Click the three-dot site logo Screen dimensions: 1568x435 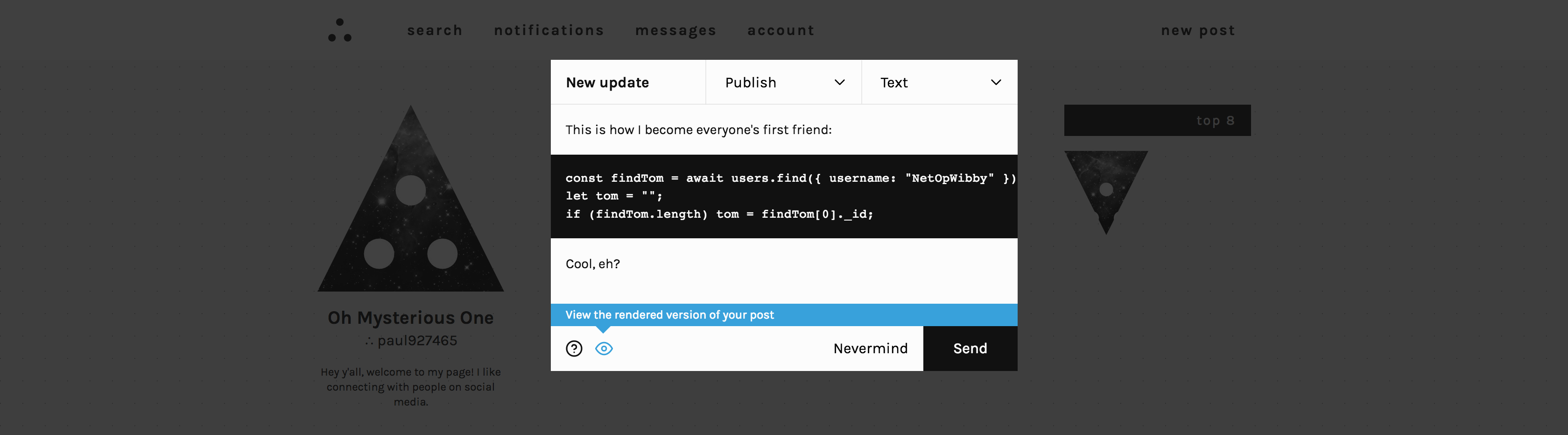(340, 30)
